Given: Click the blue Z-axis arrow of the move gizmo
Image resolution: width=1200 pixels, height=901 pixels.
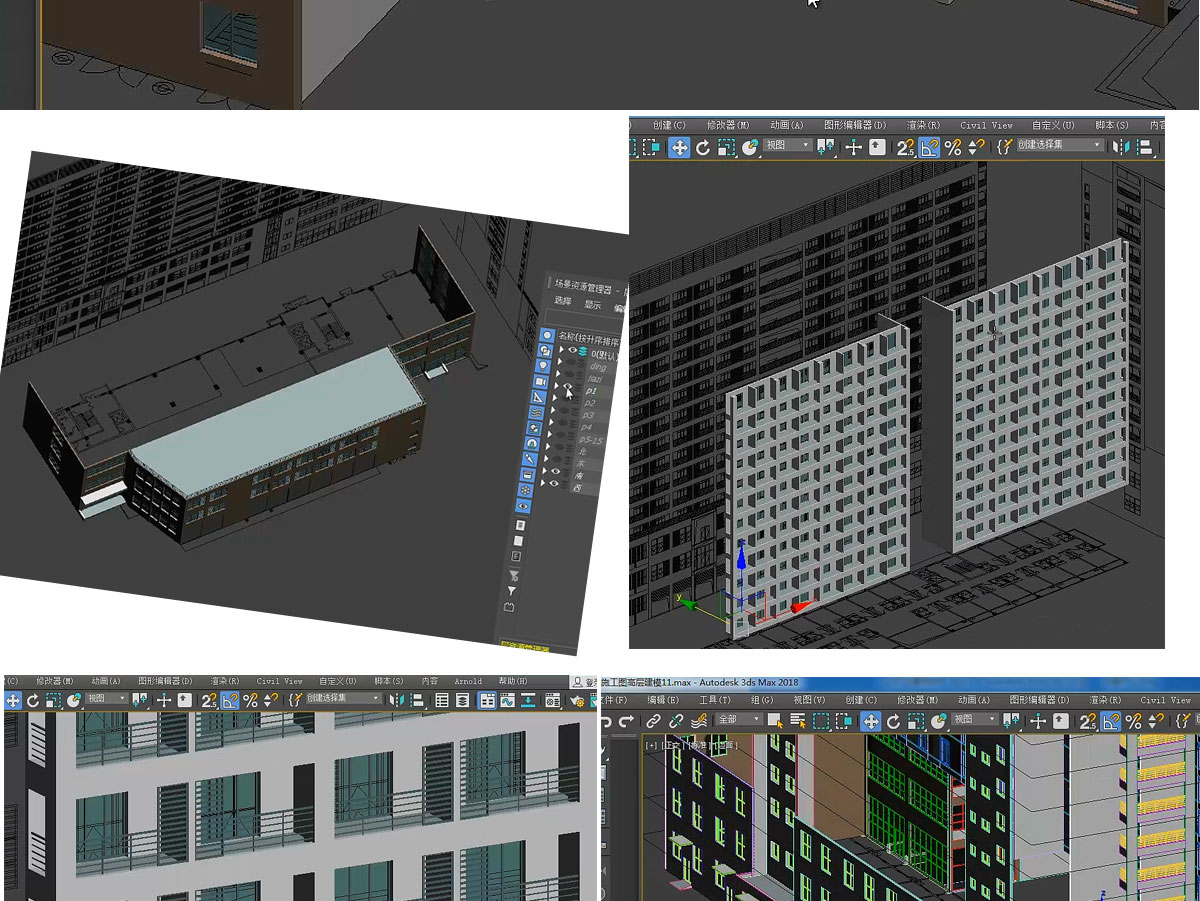Looking at the screenshot, I should point(741,557).
